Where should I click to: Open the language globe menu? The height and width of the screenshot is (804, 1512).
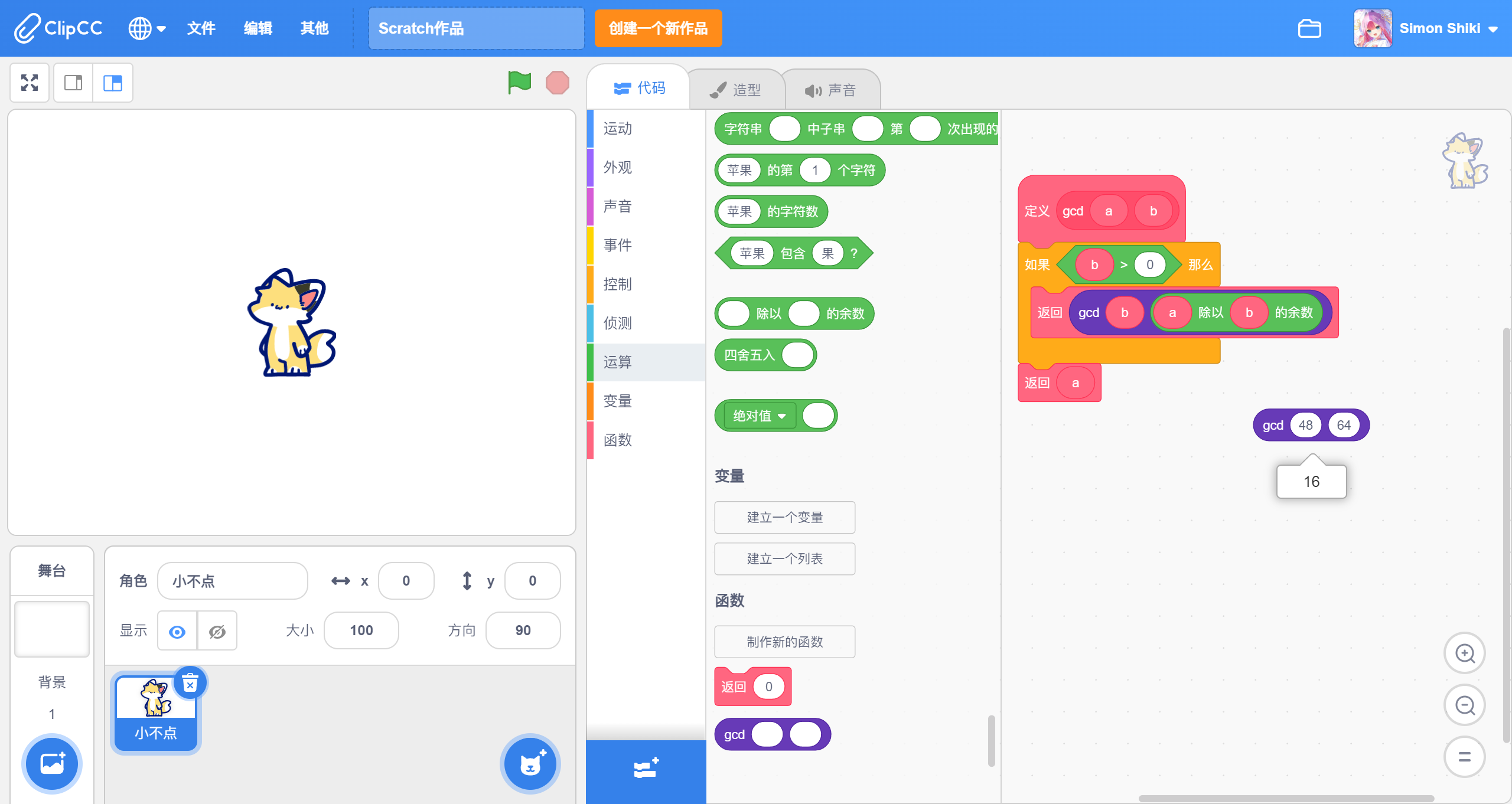147,28
